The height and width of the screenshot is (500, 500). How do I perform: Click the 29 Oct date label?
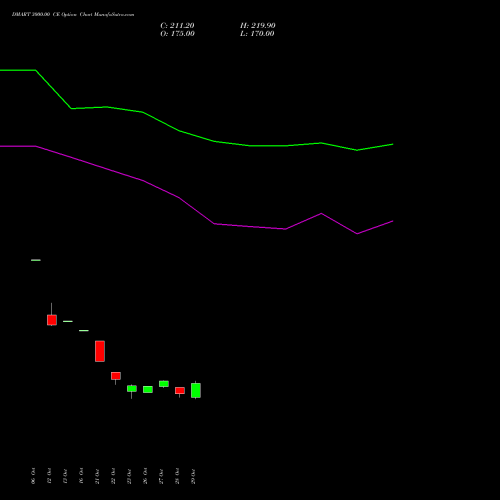pyautogui.click(x=193, y=476)
